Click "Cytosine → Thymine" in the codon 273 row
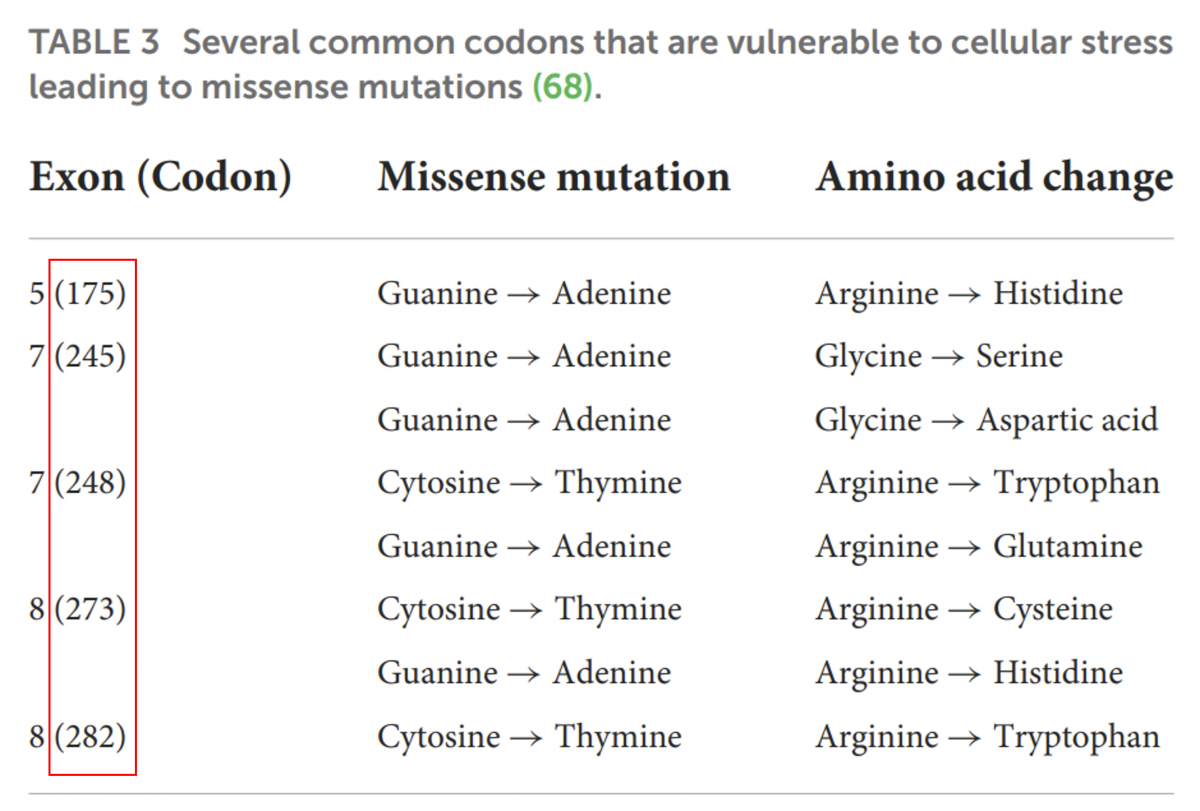 (529, 610)
